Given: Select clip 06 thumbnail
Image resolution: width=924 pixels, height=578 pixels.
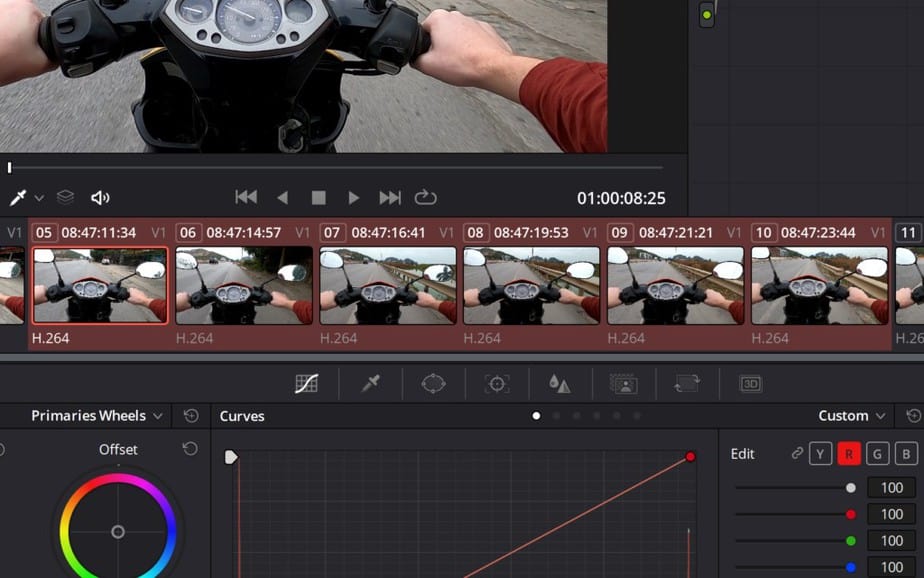Looking at the screenshot, I should click(244, 286).
